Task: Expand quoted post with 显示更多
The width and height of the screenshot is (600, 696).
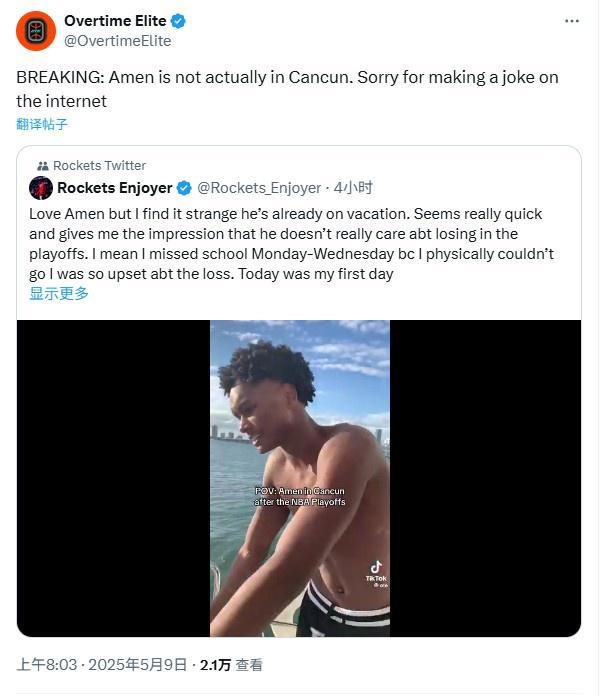Action: coord(59,293)
